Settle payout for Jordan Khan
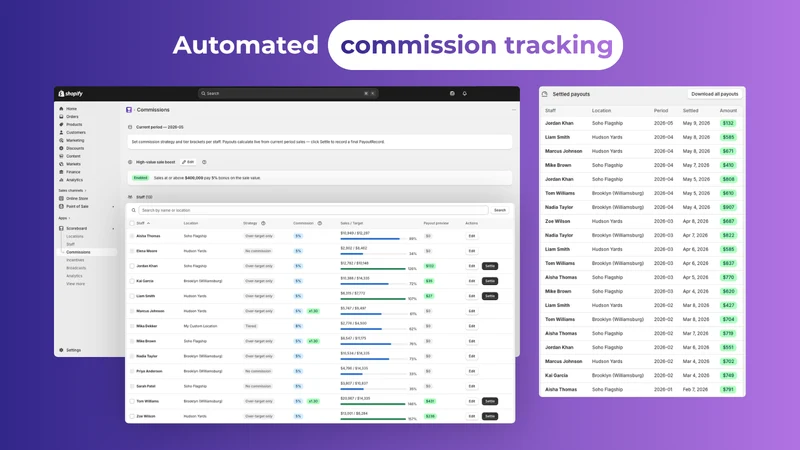The height and width of the screenshot is (450, 800). [490, 266]
